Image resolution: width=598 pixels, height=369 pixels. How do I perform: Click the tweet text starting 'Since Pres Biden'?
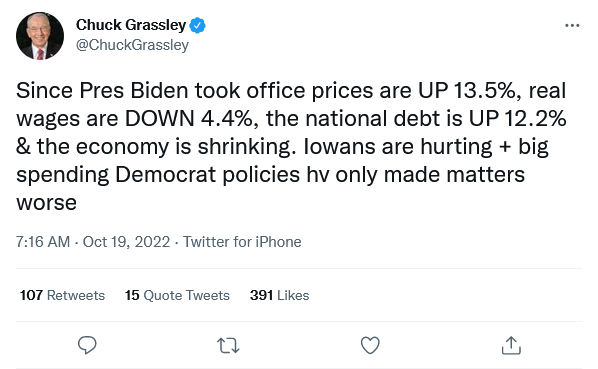291,146
